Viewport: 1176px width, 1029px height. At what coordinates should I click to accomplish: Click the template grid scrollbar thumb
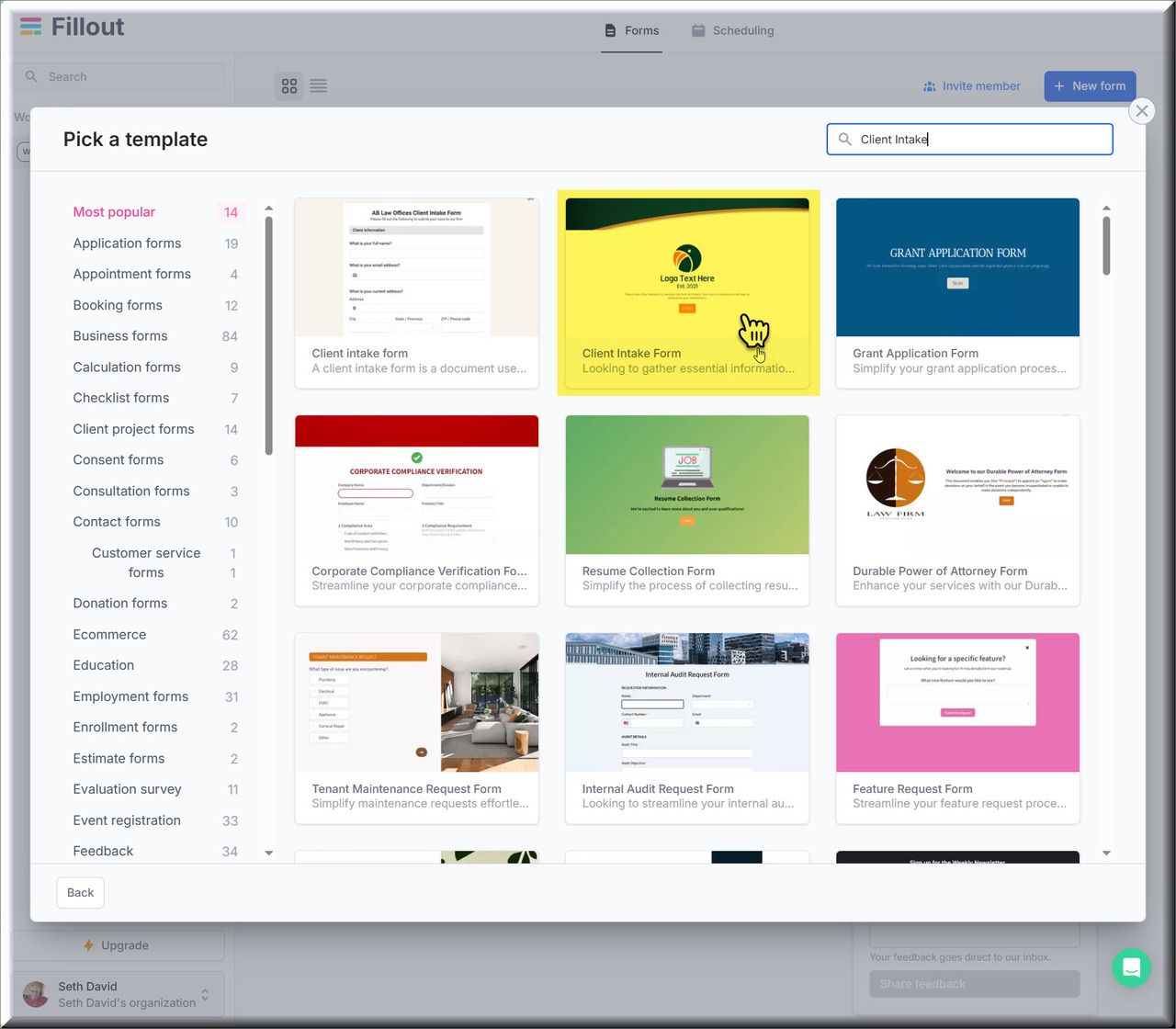(x=1106, y=245)
